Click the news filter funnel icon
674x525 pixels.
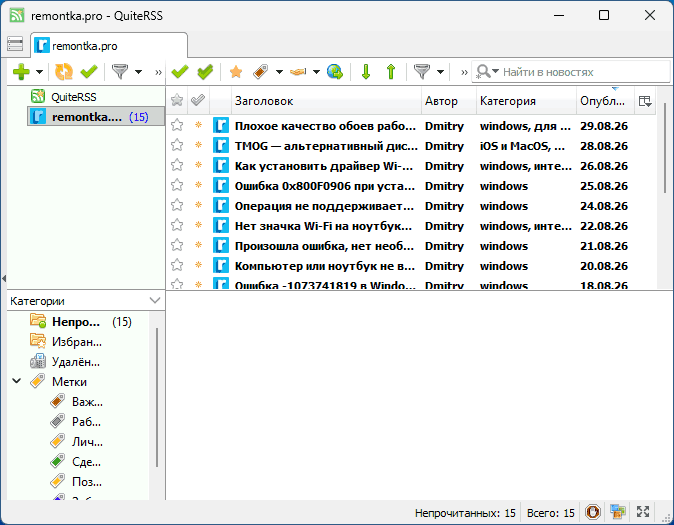point(422,72)
